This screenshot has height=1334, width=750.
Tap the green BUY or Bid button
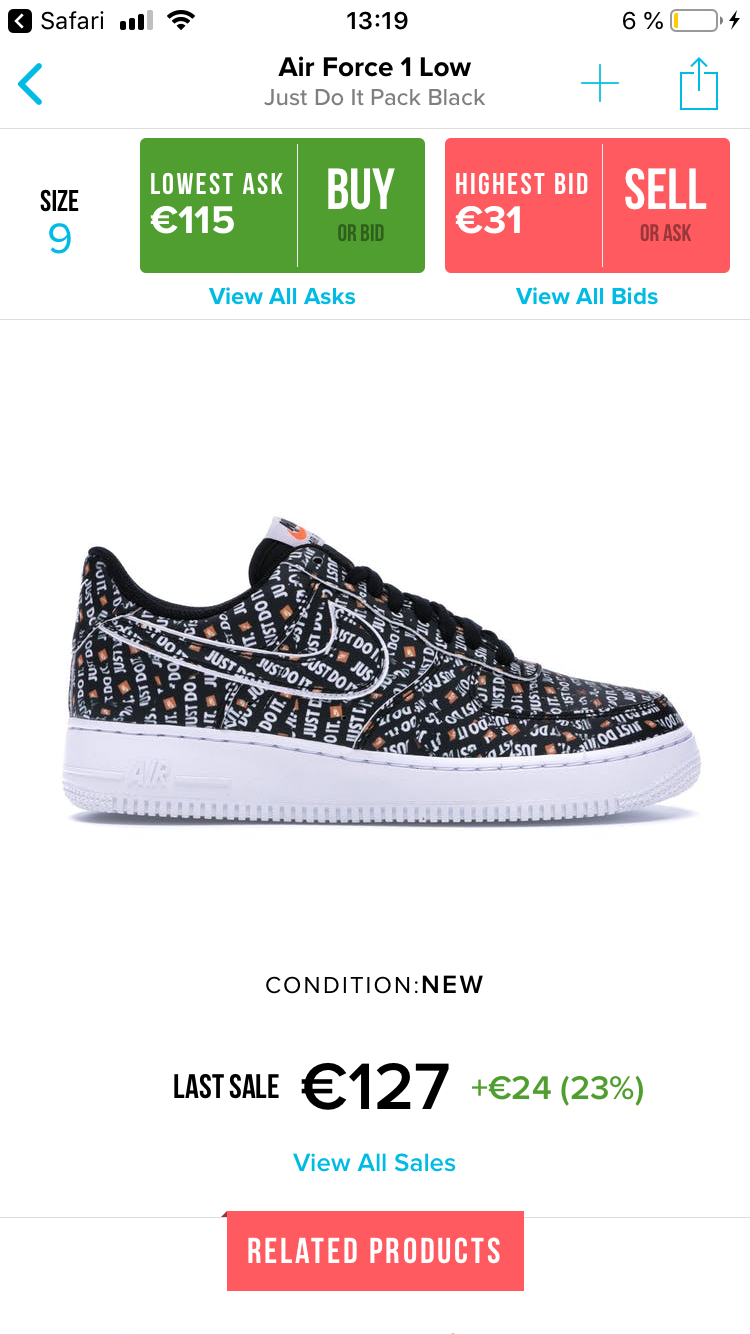[361, 205]
